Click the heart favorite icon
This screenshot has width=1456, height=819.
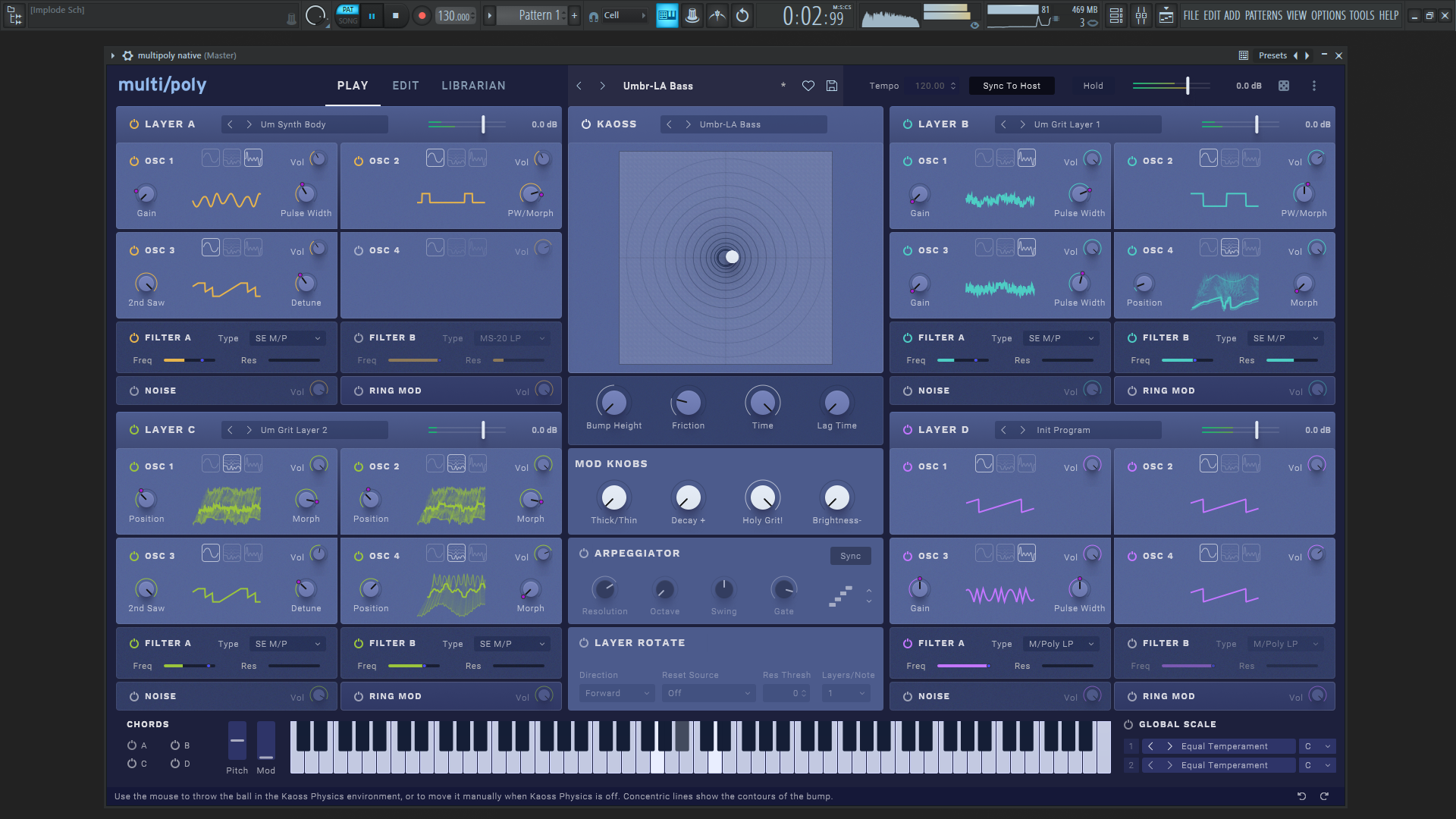pos(808,86)
